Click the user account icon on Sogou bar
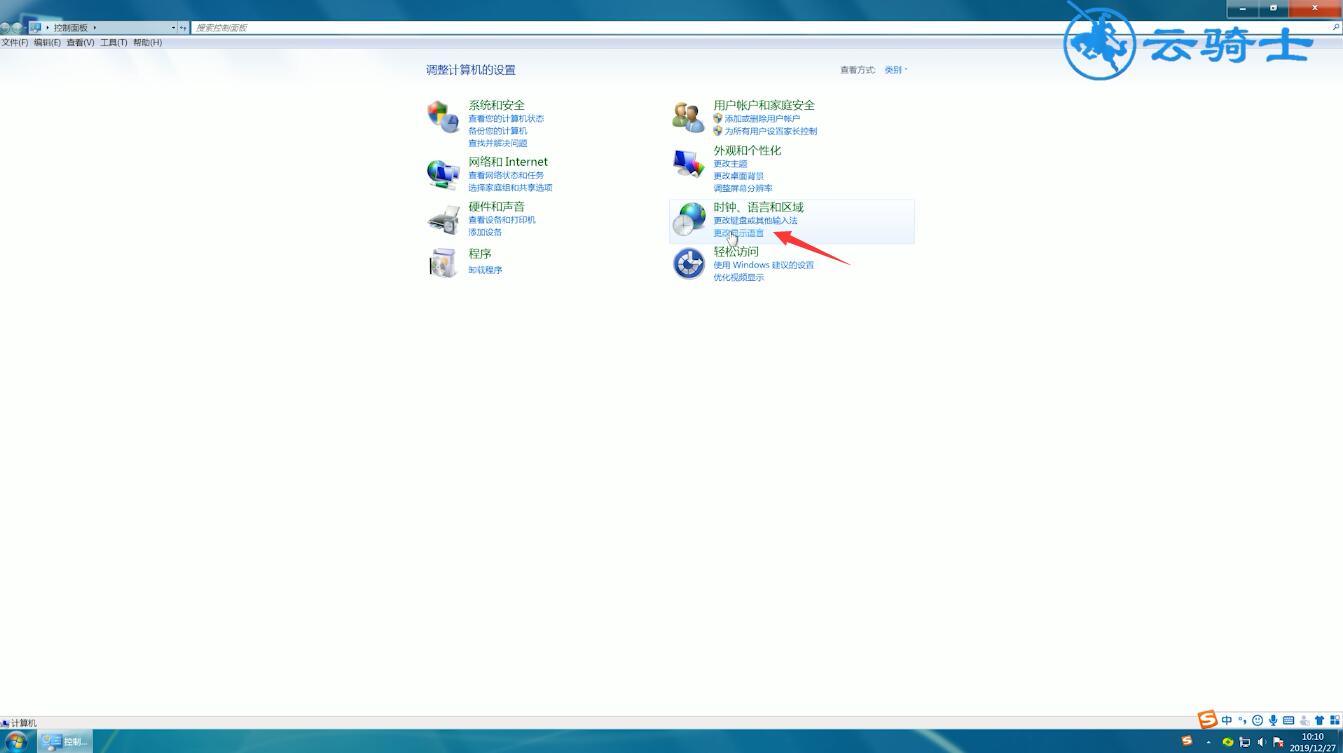Image resolution: width=1343 pixels, height=753 pixels. point(1304,720)
